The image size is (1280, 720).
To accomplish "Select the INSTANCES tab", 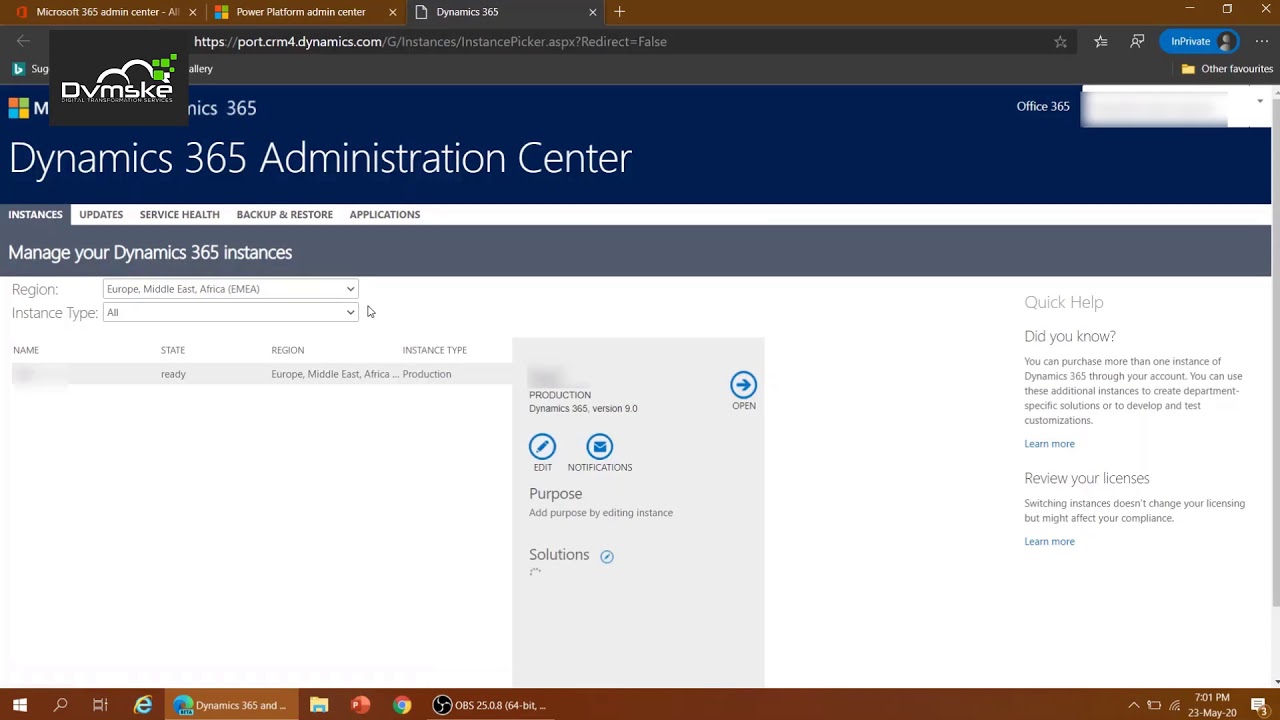I will pos(35,215).
